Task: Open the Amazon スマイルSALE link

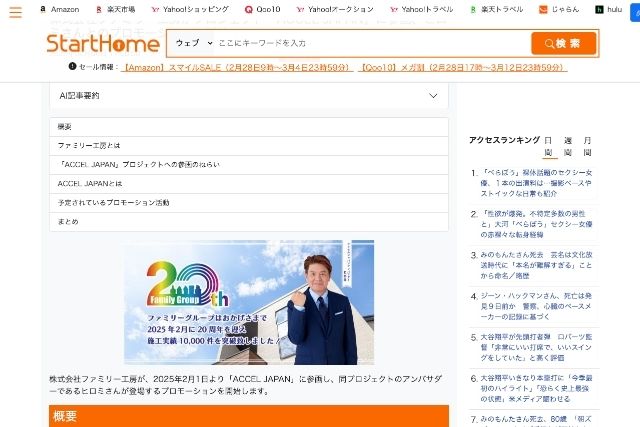Action: 237,67
